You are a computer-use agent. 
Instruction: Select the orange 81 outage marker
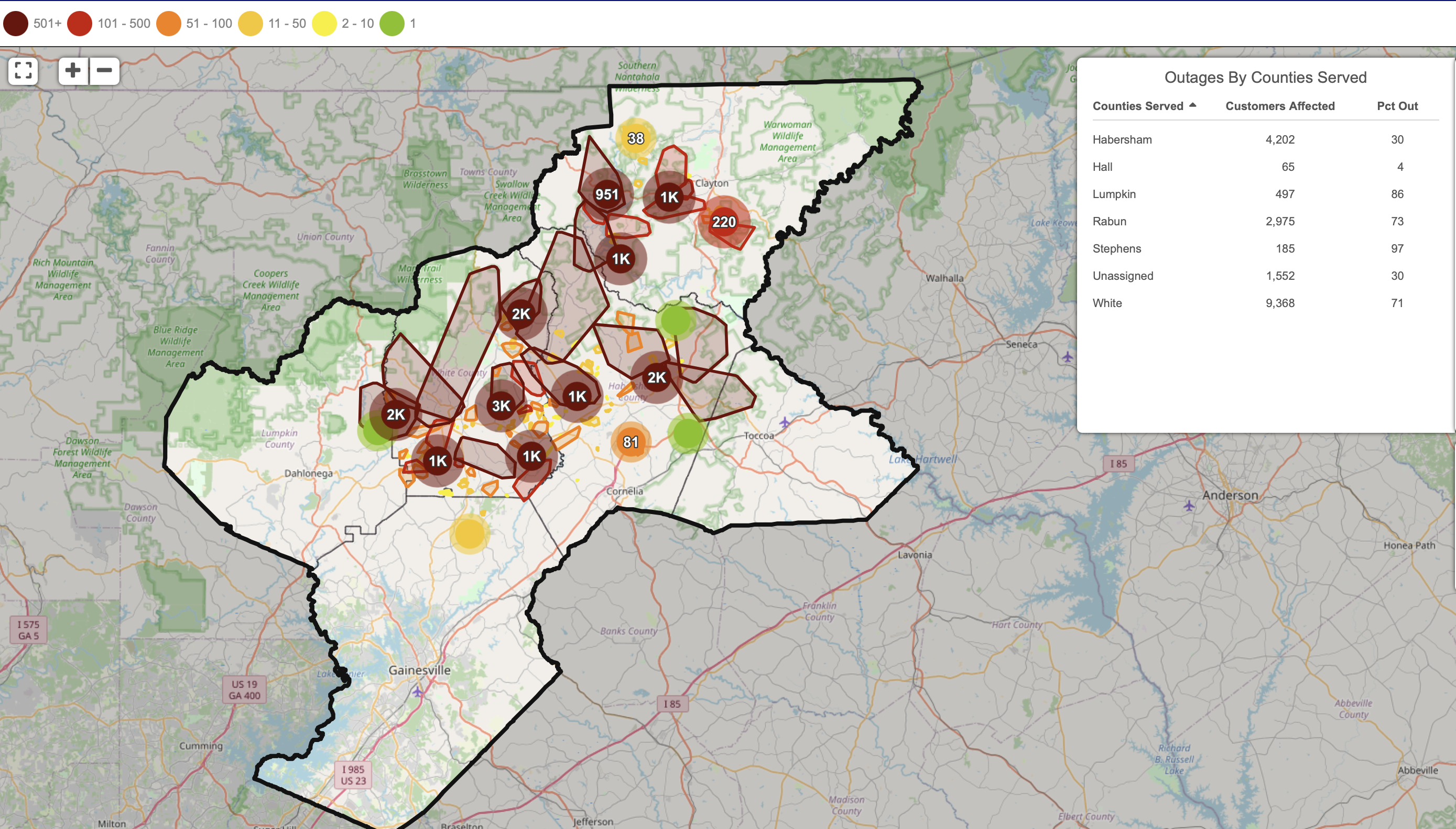coord(631,442)
